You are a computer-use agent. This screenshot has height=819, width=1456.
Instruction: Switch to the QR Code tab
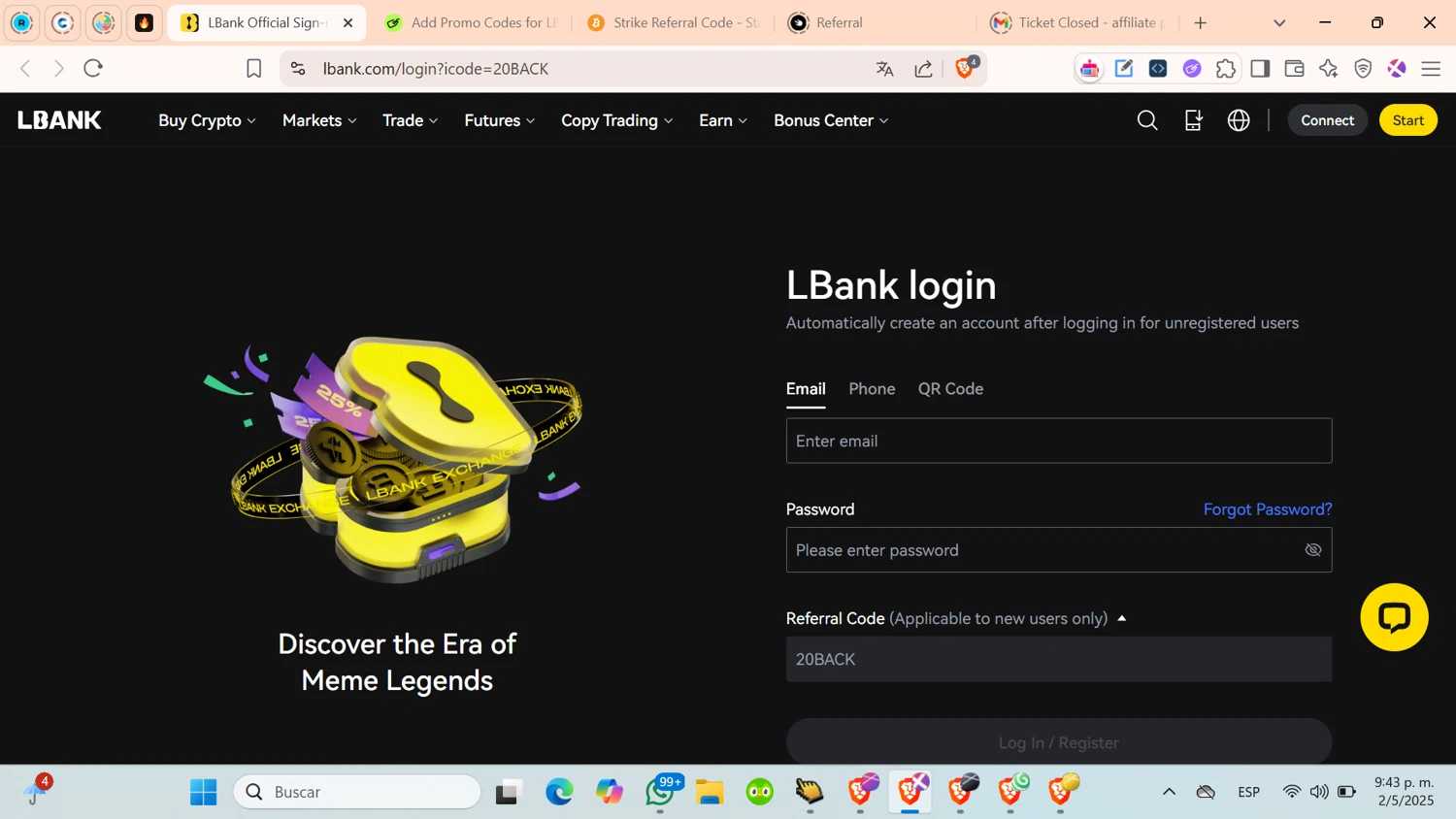click(950, 389)
